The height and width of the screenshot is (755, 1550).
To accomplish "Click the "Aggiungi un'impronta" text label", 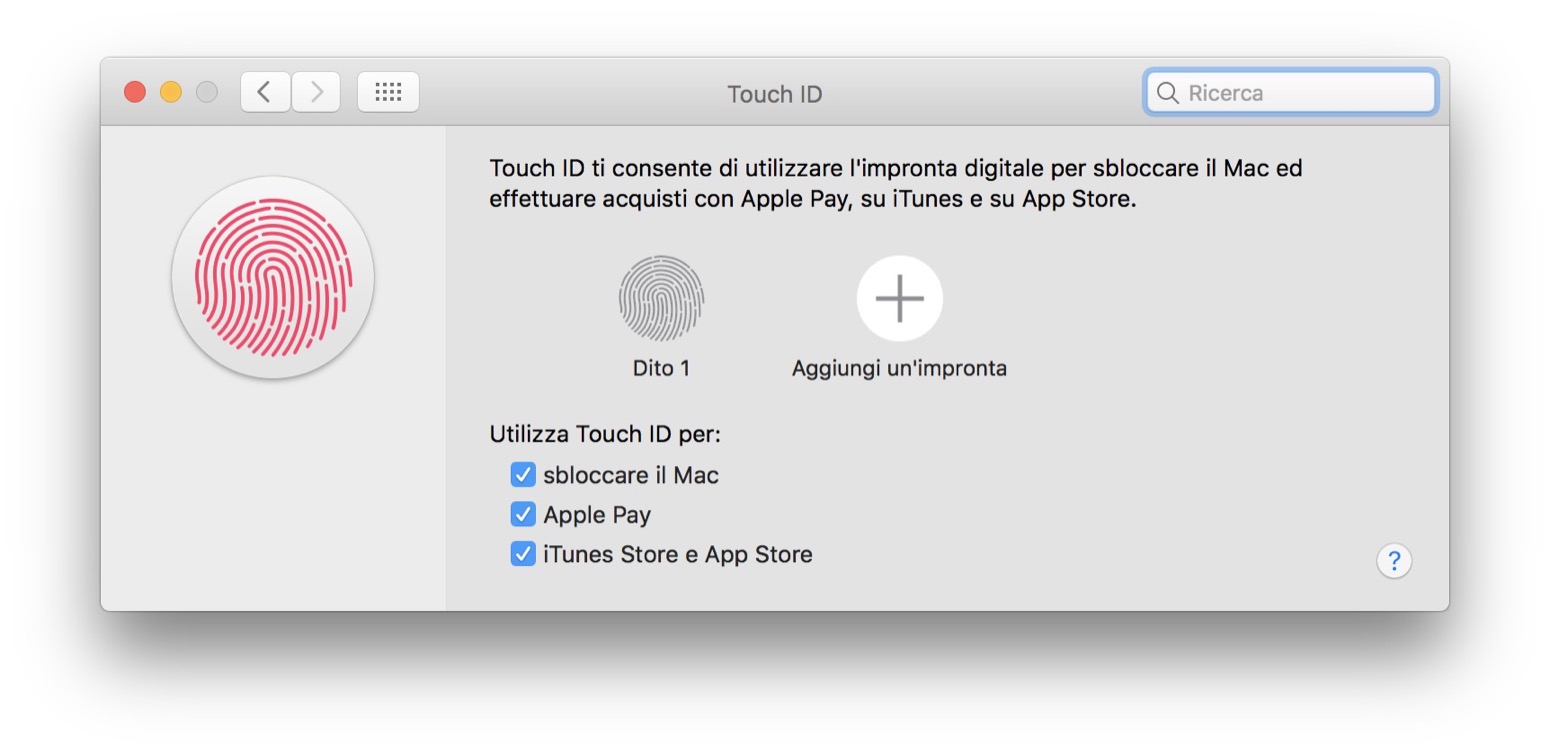I will click(899, 368).
